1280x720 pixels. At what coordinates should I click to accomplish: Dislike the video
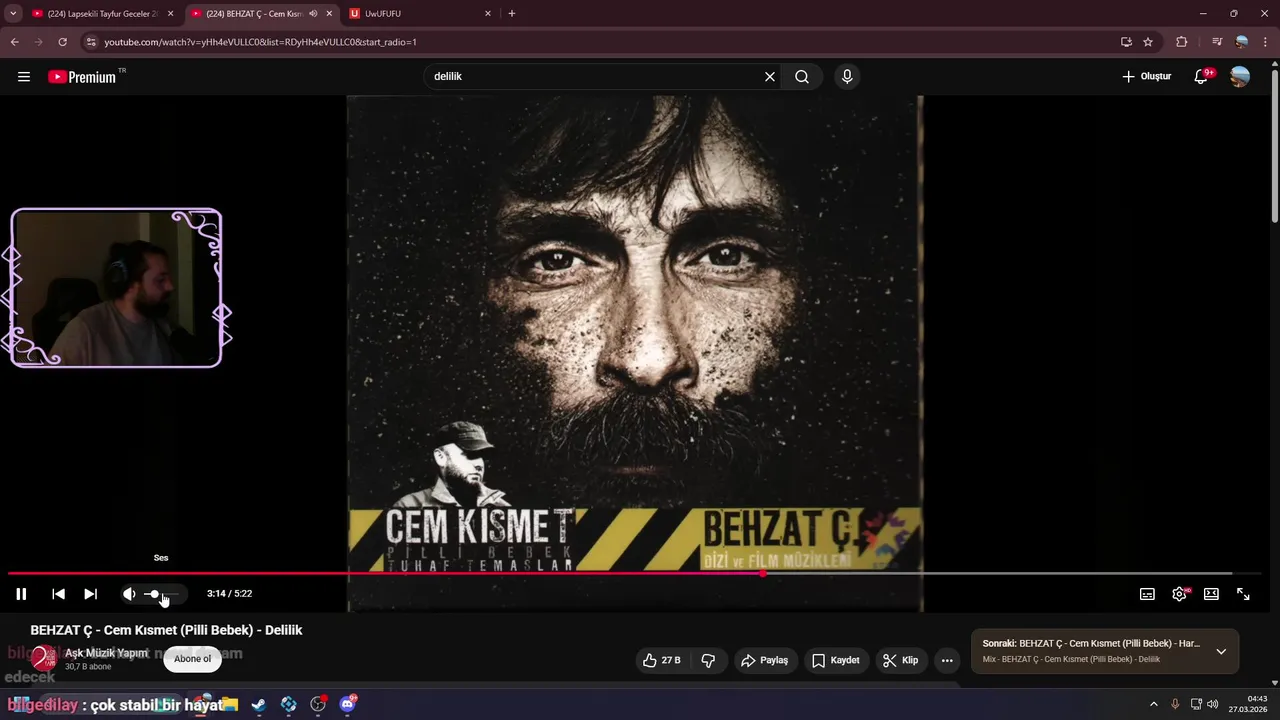708,660
